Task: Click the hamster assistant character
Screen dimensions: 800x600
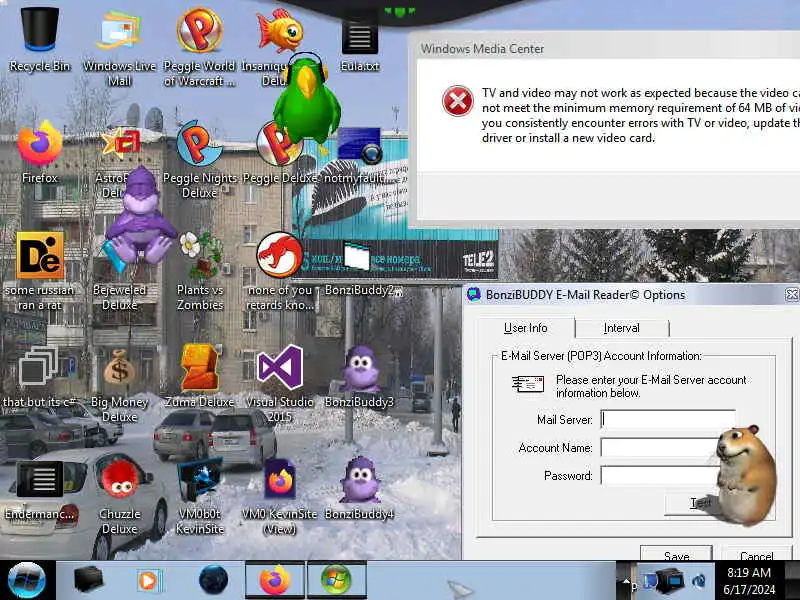Action: (745, 474)
